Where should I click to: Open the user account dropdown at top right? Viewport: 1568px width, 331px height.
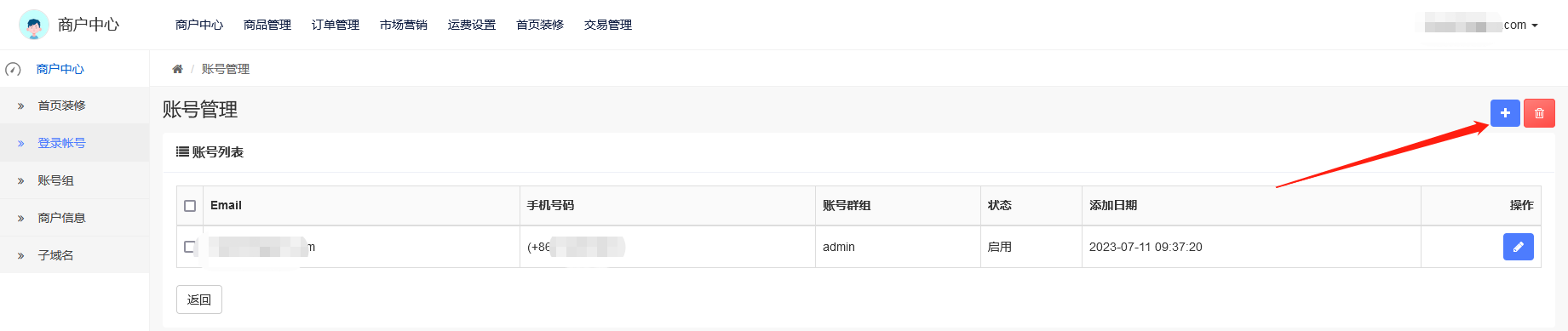point(1481,25)
